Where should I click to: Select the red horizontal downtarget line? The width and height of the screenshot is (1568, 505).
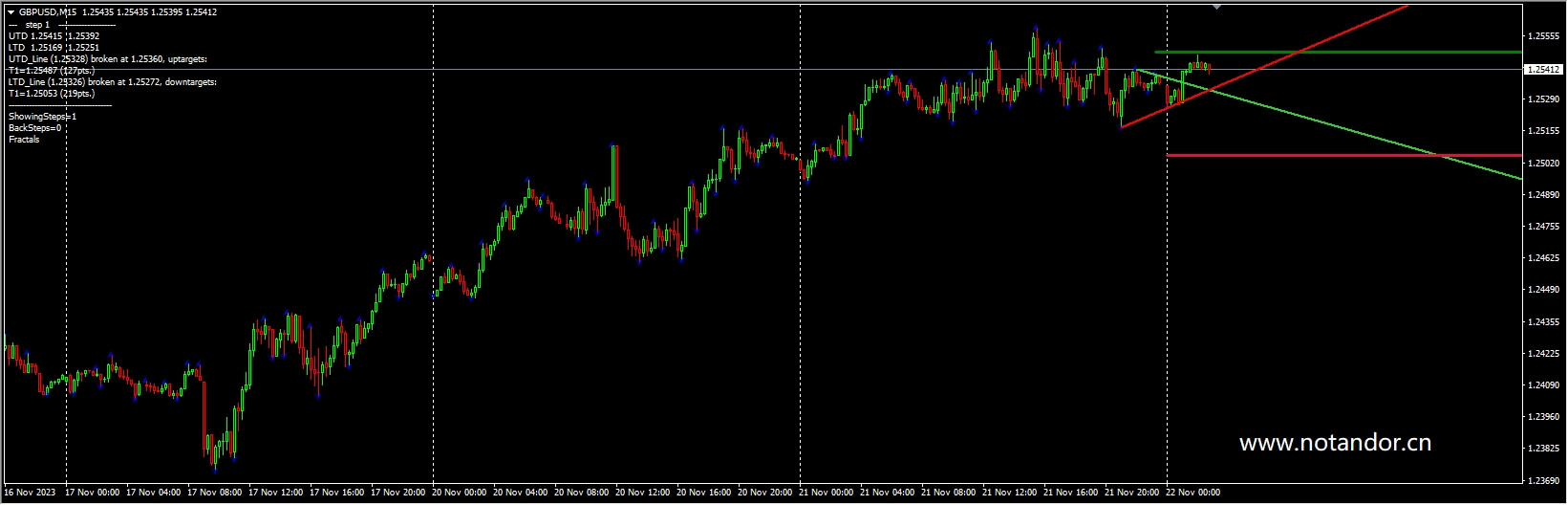coord(1344,155)
